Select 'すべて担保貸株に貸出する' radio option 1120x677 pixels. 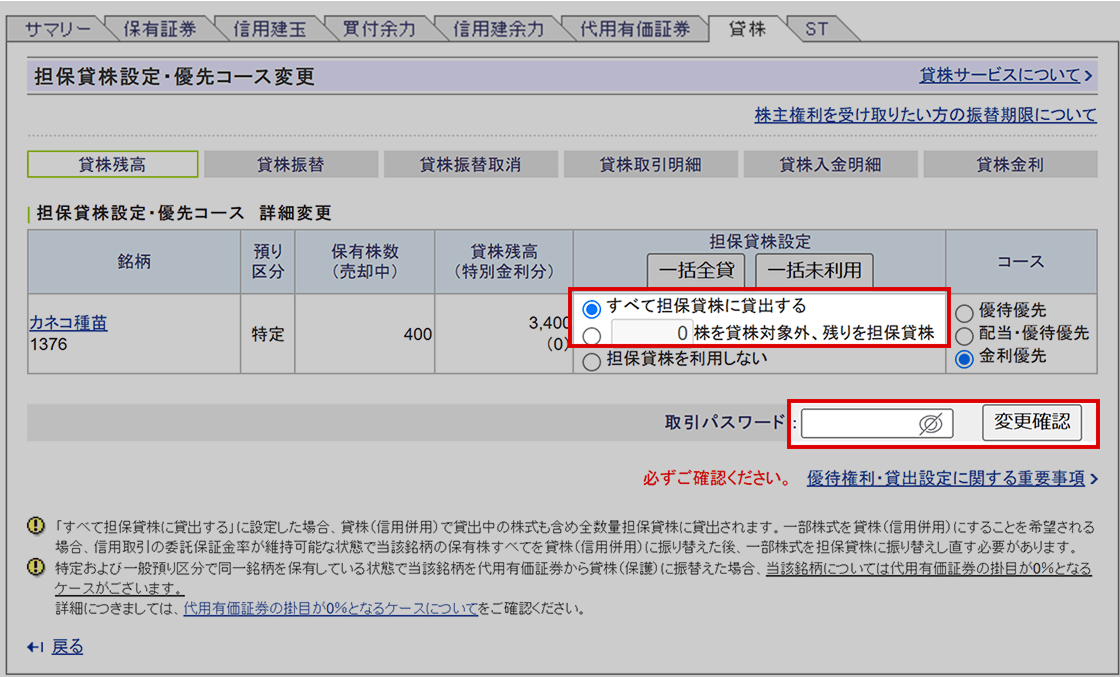click(x=592, y=309)
